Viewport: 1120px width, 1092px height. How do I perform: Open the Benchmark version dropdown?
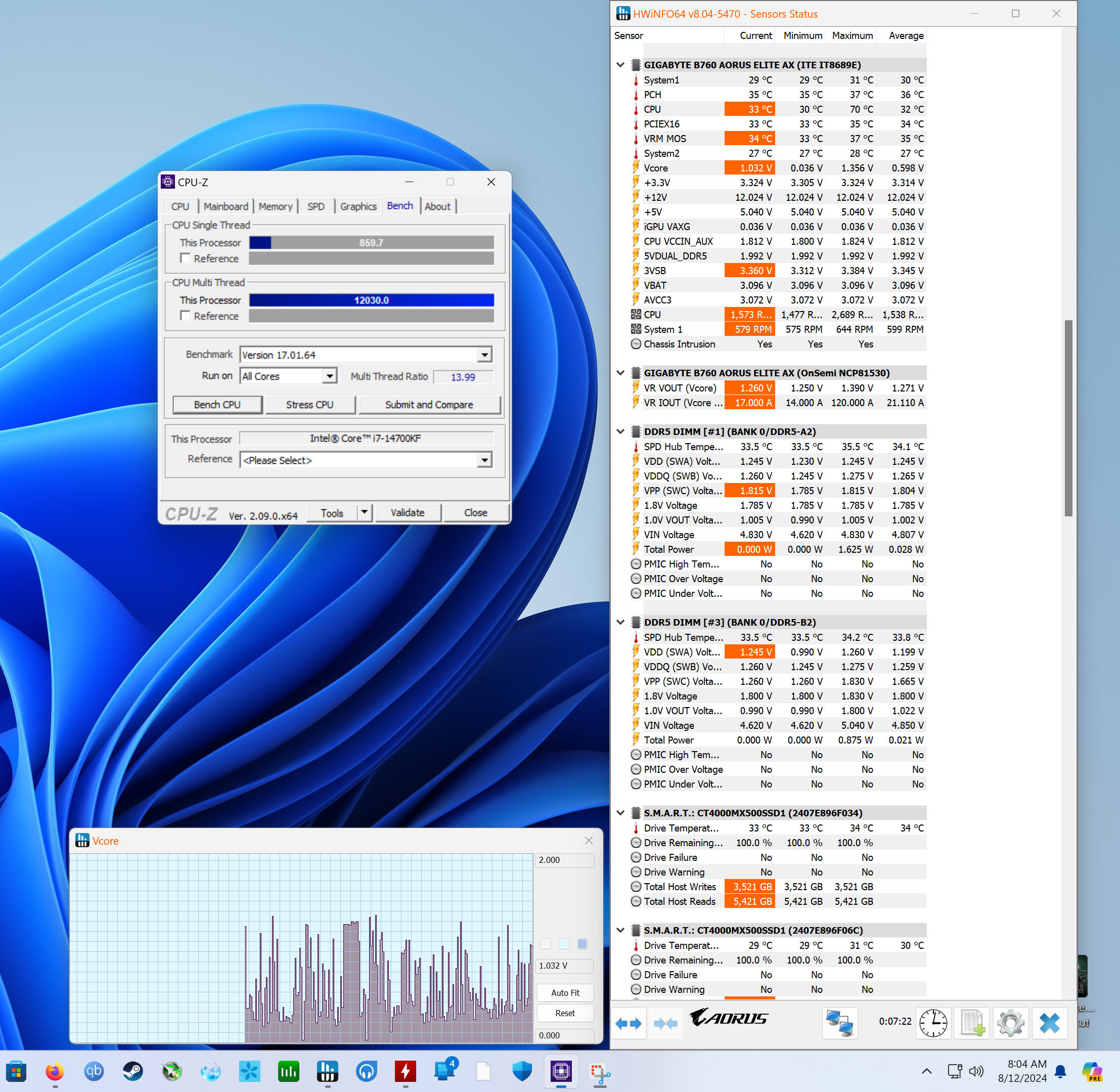pyautogui.click(x=485, y=355)
